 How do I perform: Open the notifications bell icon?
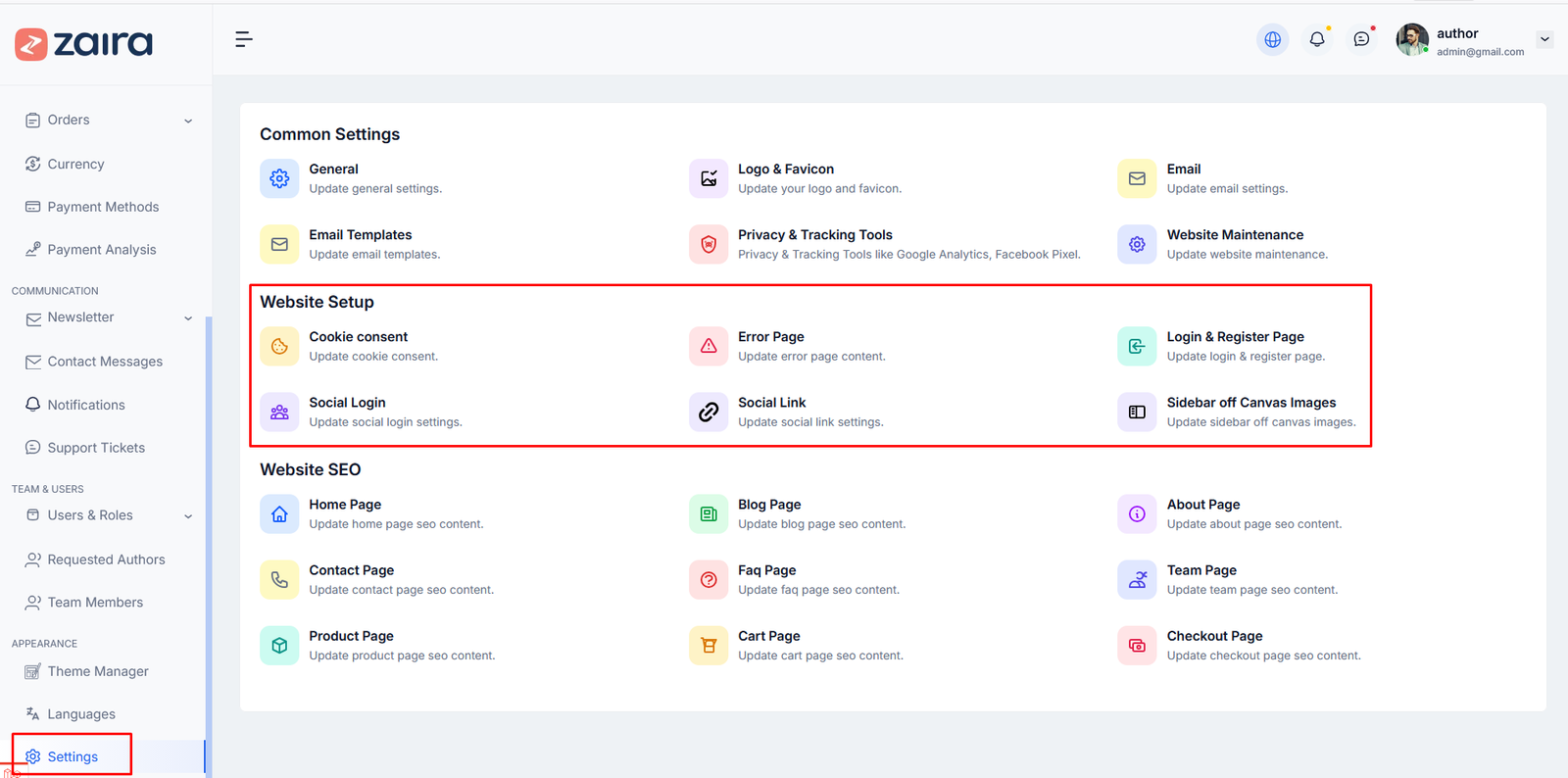1317,40
